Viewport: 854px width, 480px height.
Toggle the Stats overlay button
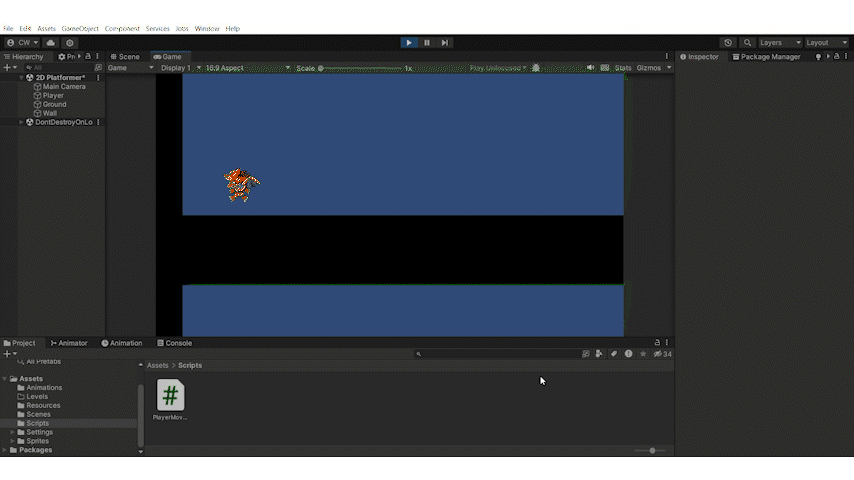point(623,68)
